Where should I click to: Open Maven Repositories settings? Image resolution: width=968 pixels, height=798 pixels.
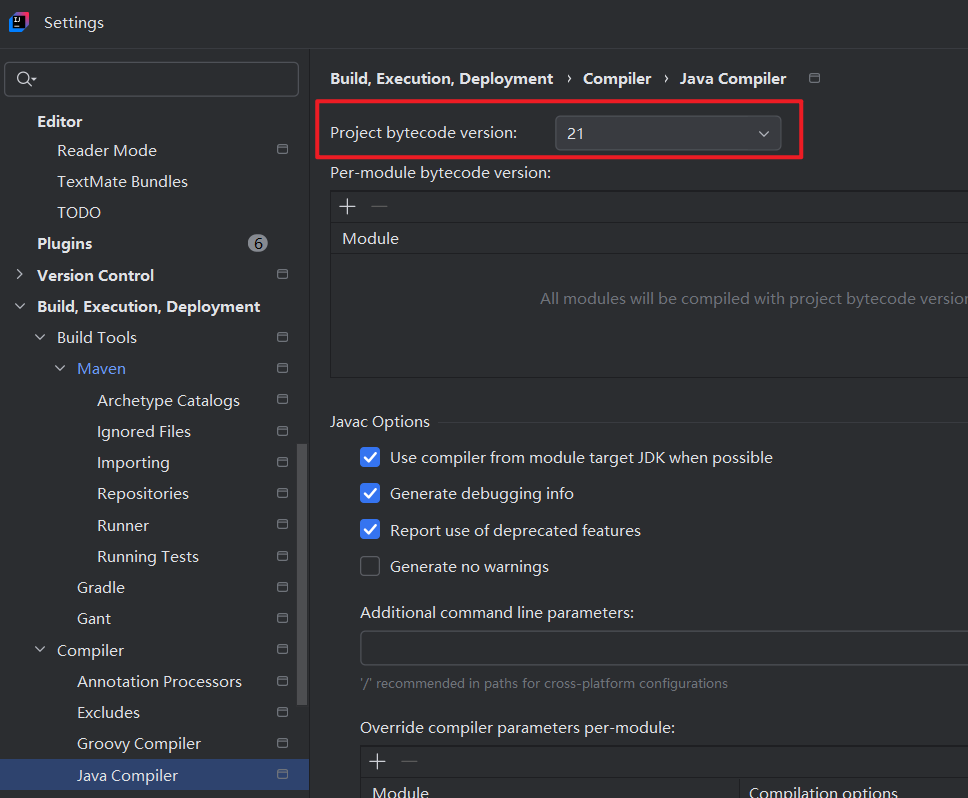(x=143, y=494)
